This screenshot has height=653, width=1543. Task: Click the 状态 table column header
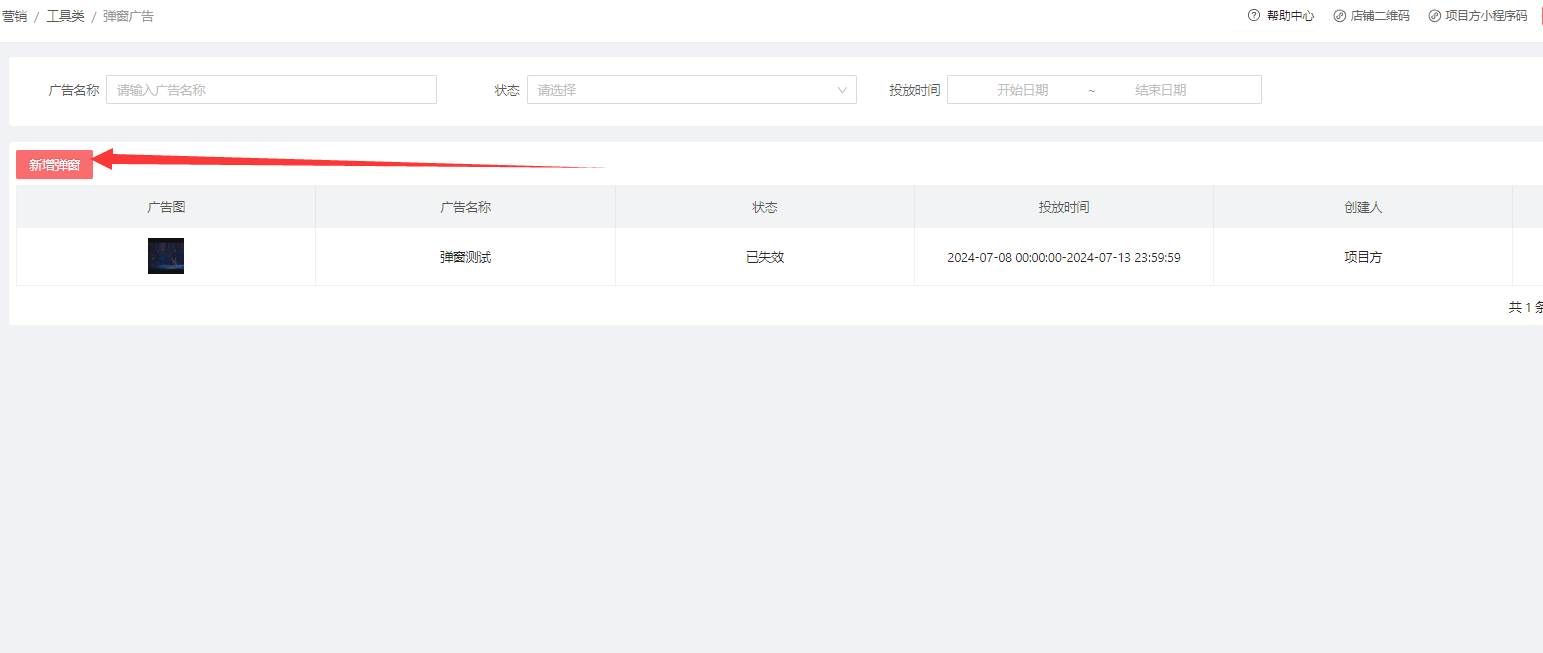coord(765,207)
